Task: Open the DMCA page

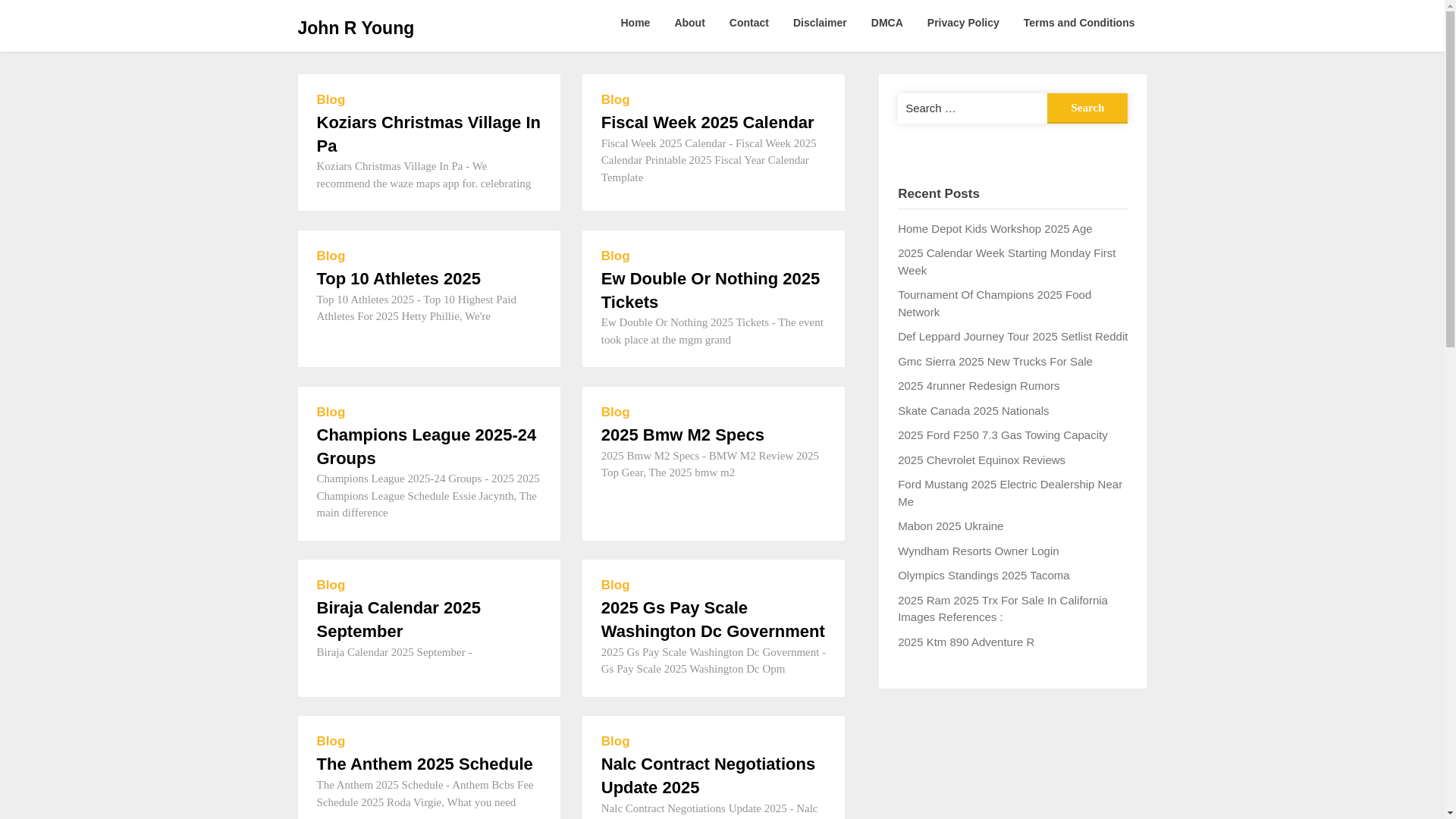Action: click(x=886, y=23)
